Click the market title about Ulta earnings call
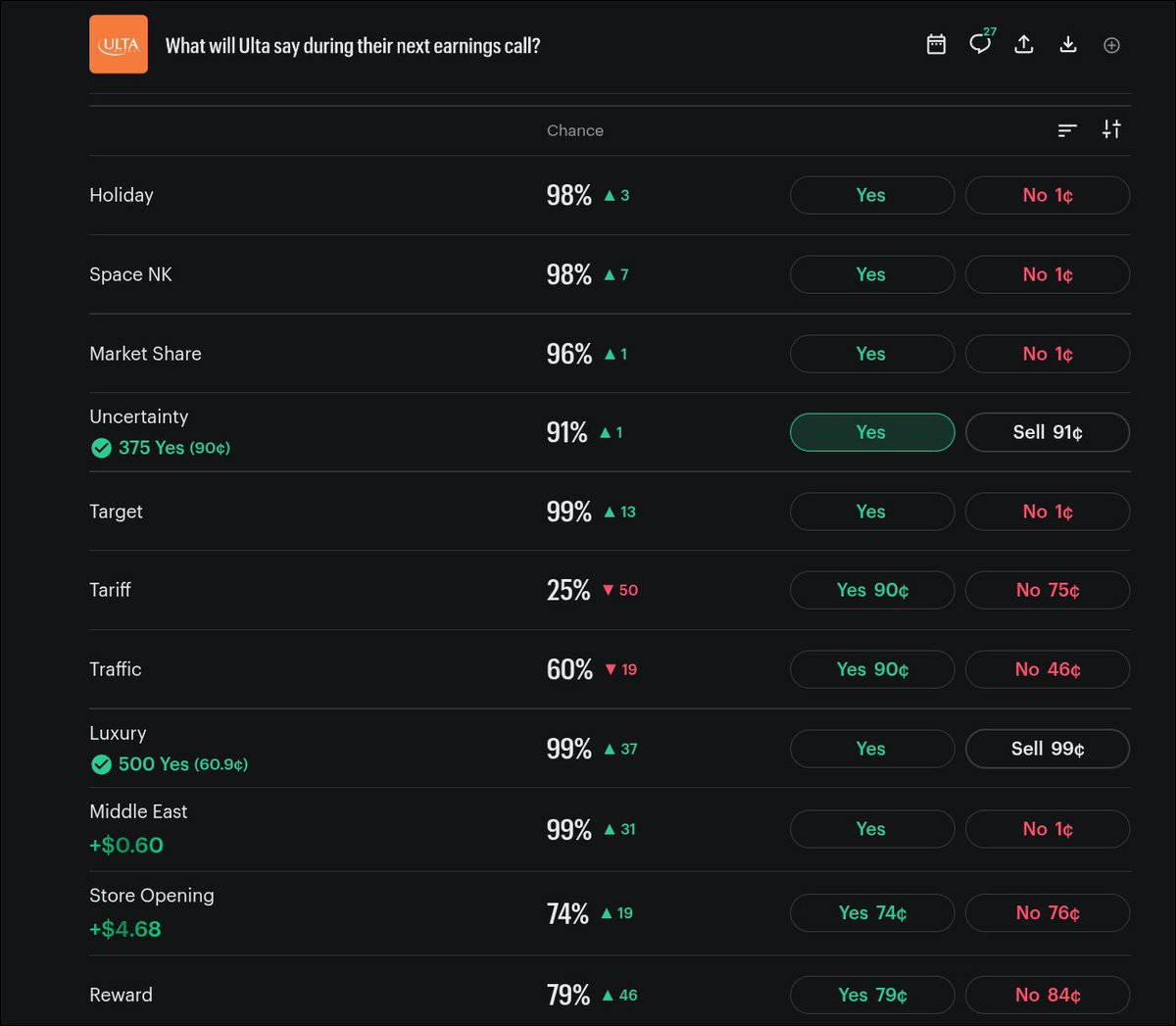This screenshot has width=1176, height=1026. 353,46
